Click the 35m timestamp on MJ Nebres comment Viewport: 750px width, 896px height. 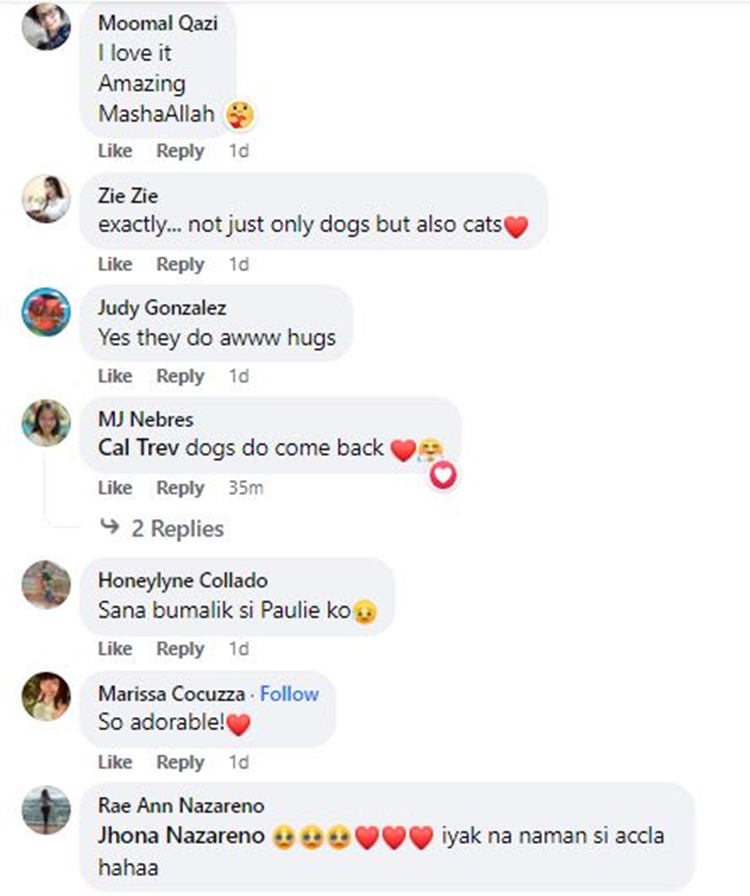[245, 488]
